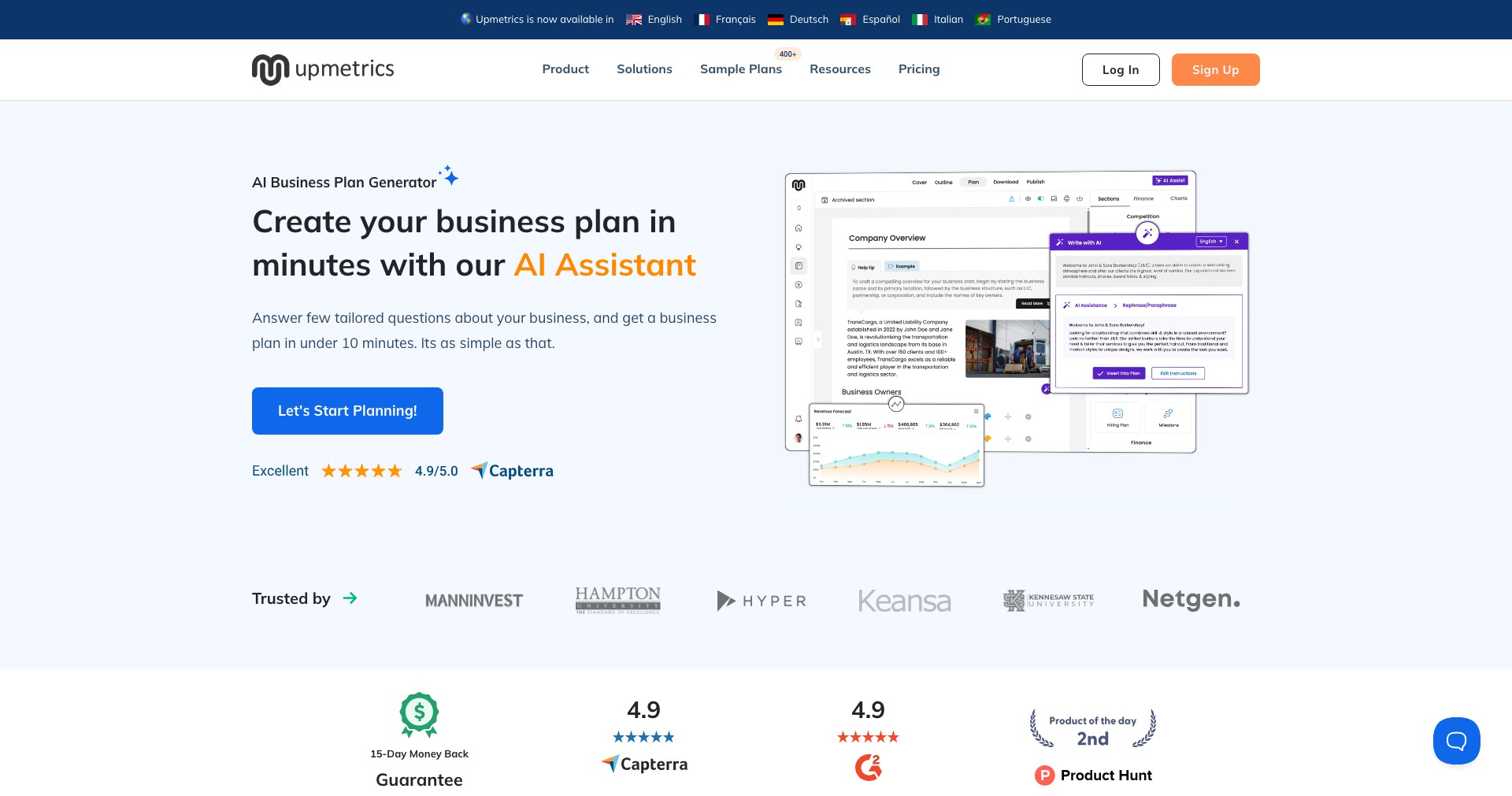This screenshot has width=1512, height=796.
Task: Open the Product menu
Action: point(565,69)
